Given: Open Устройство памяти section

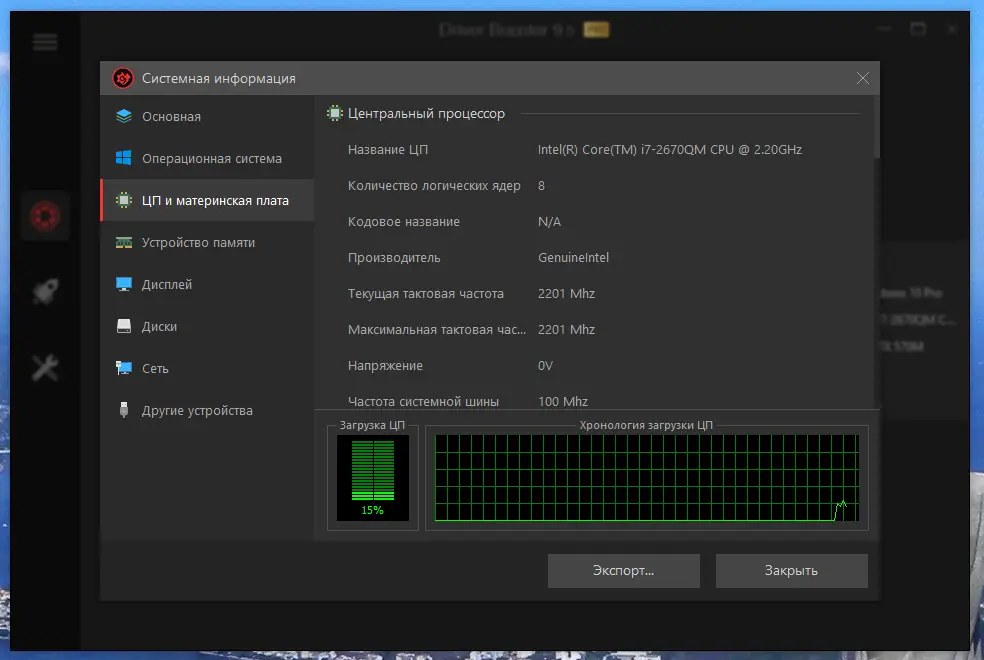Looking at the screenshot, I should tap(207, 243).
